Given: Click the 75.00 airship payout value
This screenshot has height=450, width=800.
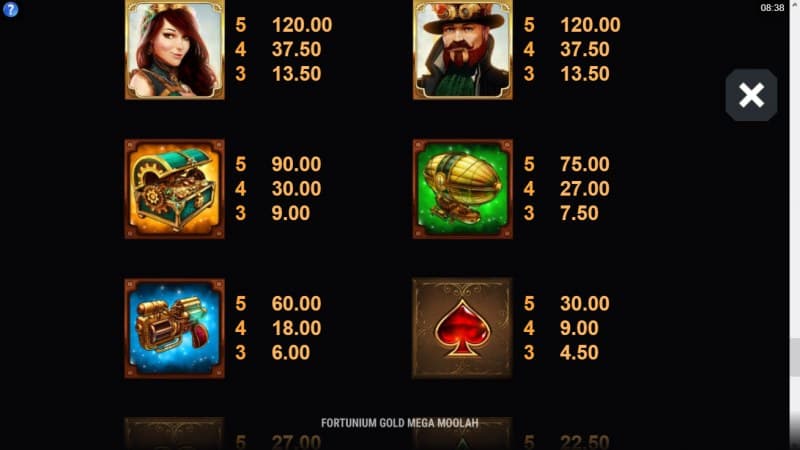Looking at the screenshot, I should coord(585,164).
